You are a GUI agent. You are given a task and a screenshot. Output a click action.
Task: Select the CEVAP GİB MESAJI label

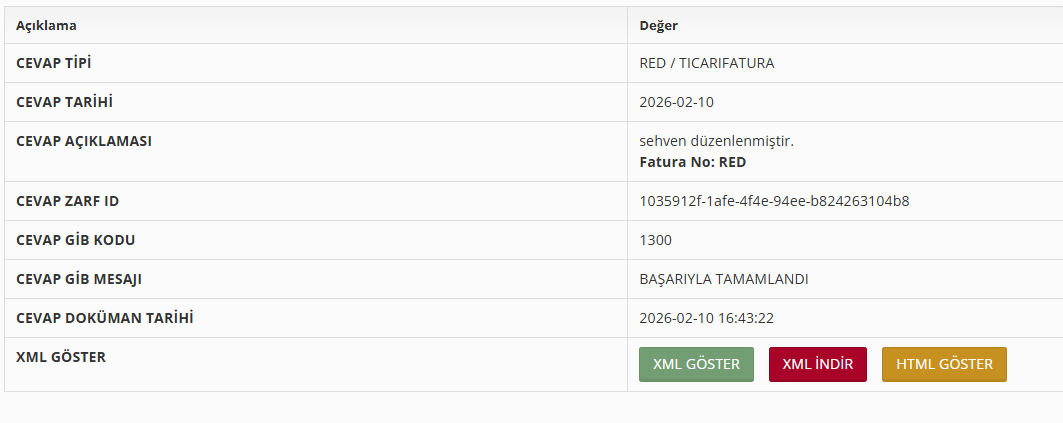pos(80,279)
